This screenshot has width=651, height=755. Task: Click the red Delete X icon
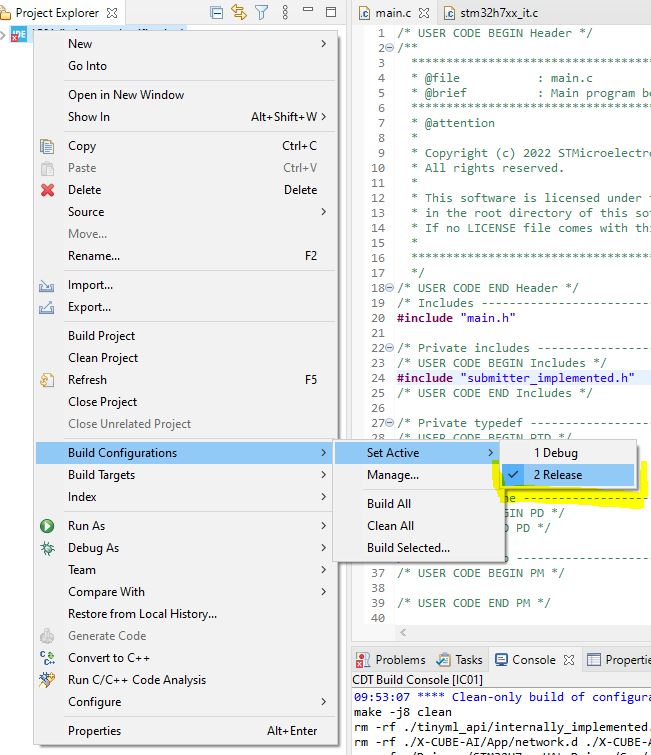(47, 190)
